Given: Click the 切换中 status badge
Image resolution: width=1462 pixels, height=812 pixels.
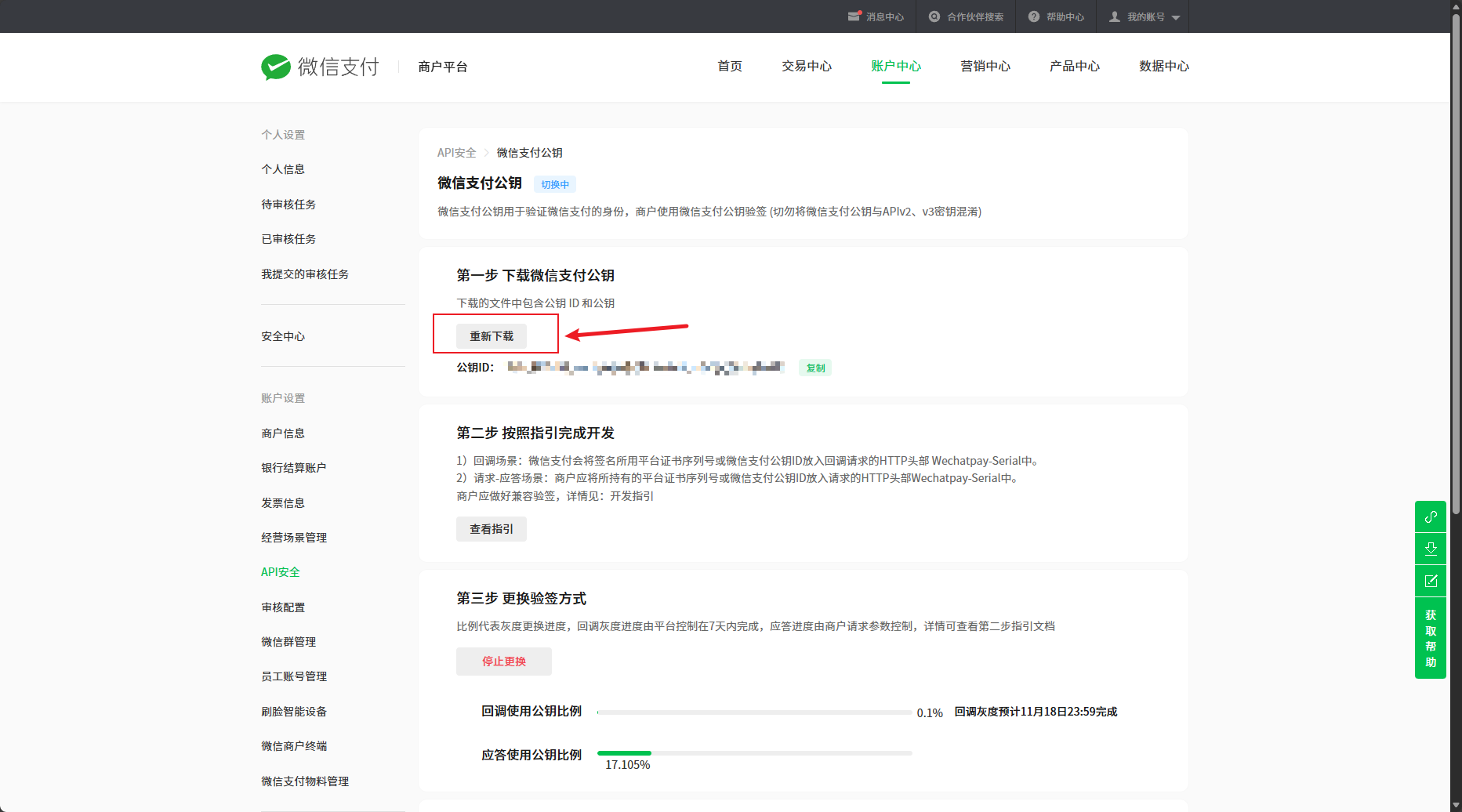Looking at the screenshot, I should [x=555, y=185].
